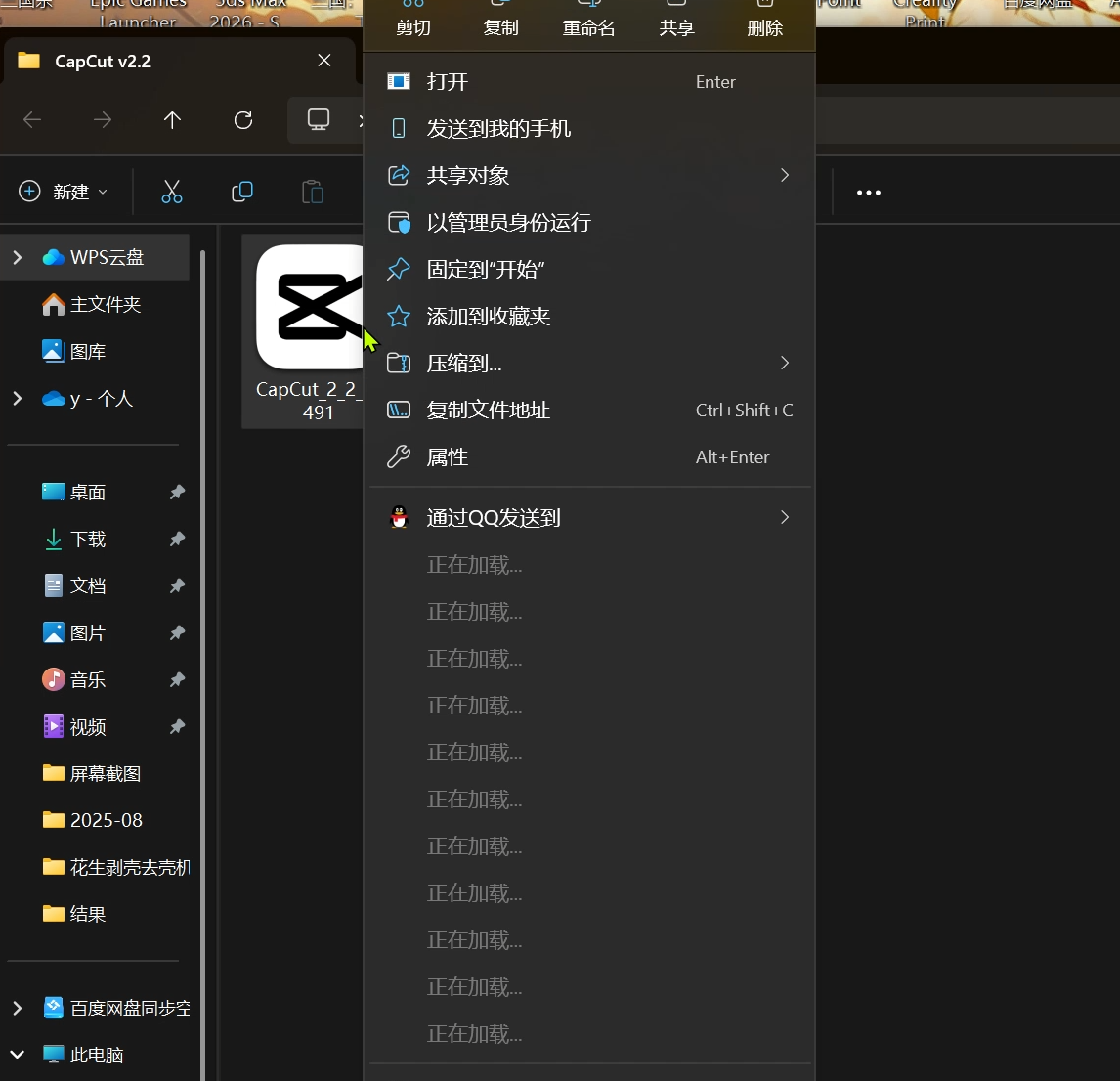The height and width of the screenshot is (1081, 1120).
Task: Click the star icon beside 添加到收藏夹
Action: point(399,316)
